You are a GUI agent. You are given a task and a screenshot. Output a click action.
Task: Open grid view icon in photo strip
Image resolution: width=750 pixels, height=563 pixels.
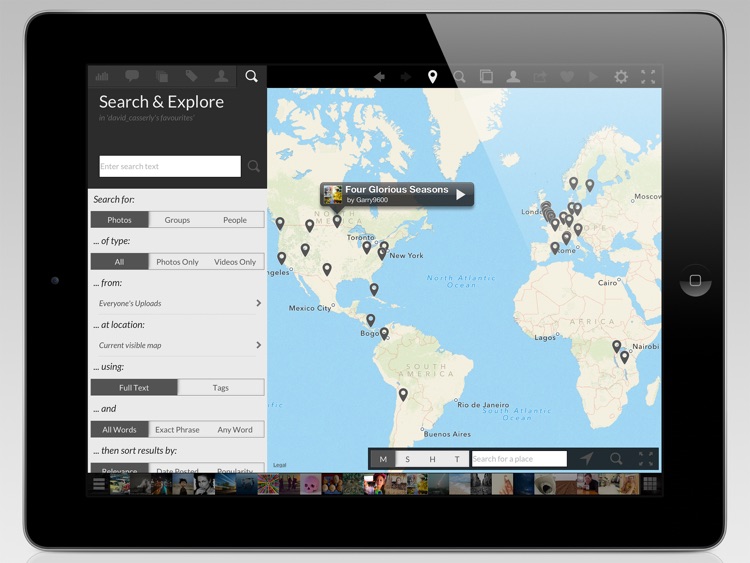click(x=650, y=484)
